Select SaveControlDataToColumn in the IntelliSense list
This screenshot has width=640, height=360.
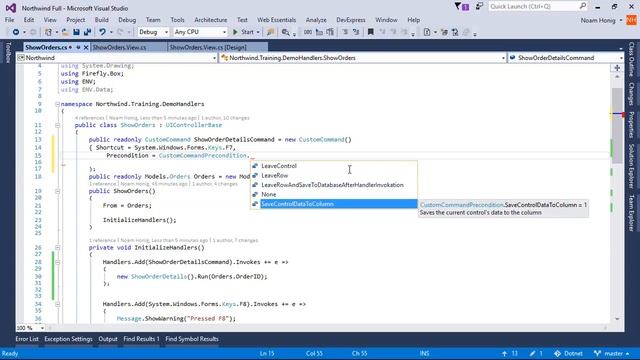click(x=333, y=204)
